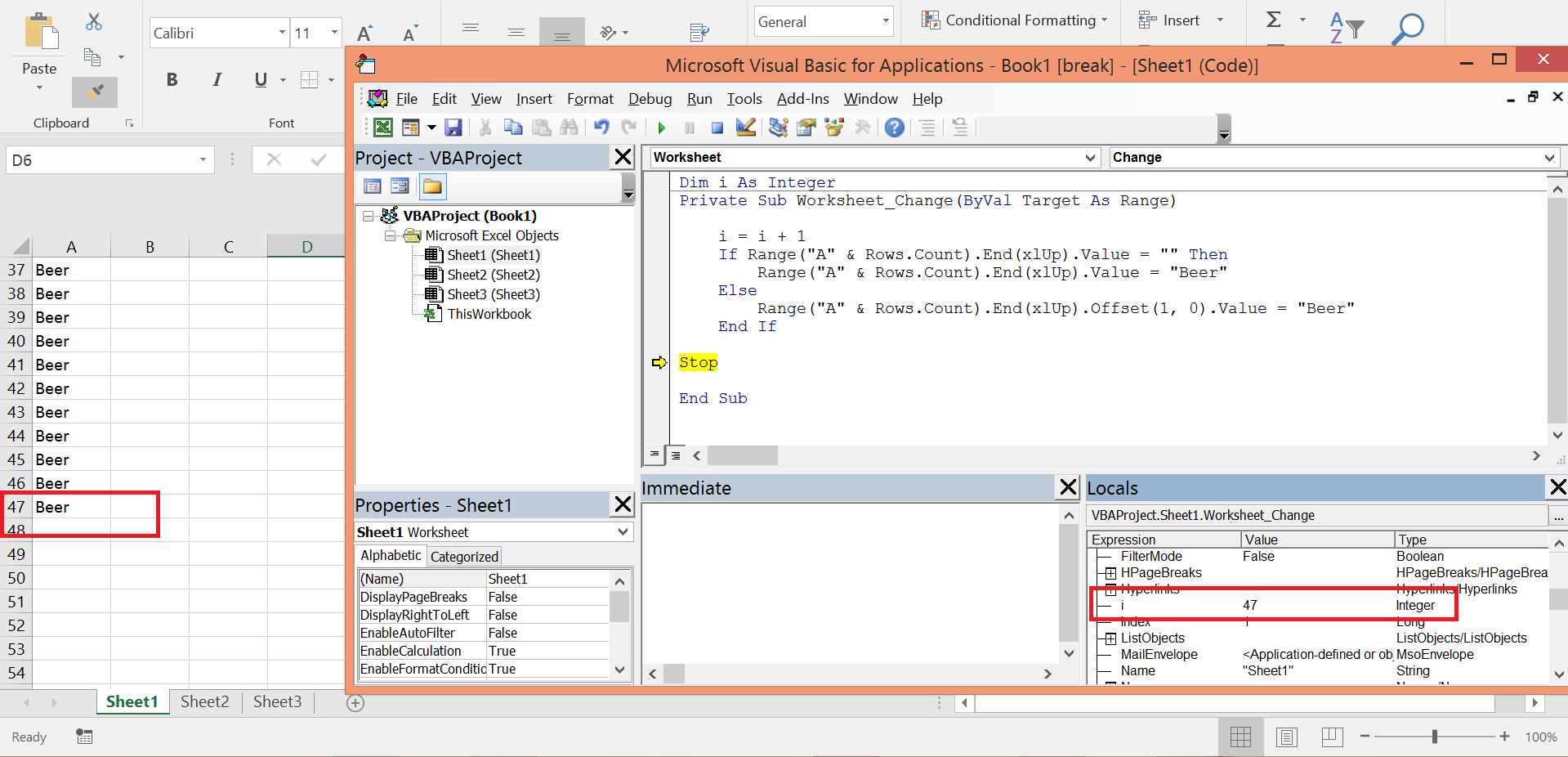1568x757 pixels.
Task: Expand ListObjects in the Locals window
Action: 1110,638
